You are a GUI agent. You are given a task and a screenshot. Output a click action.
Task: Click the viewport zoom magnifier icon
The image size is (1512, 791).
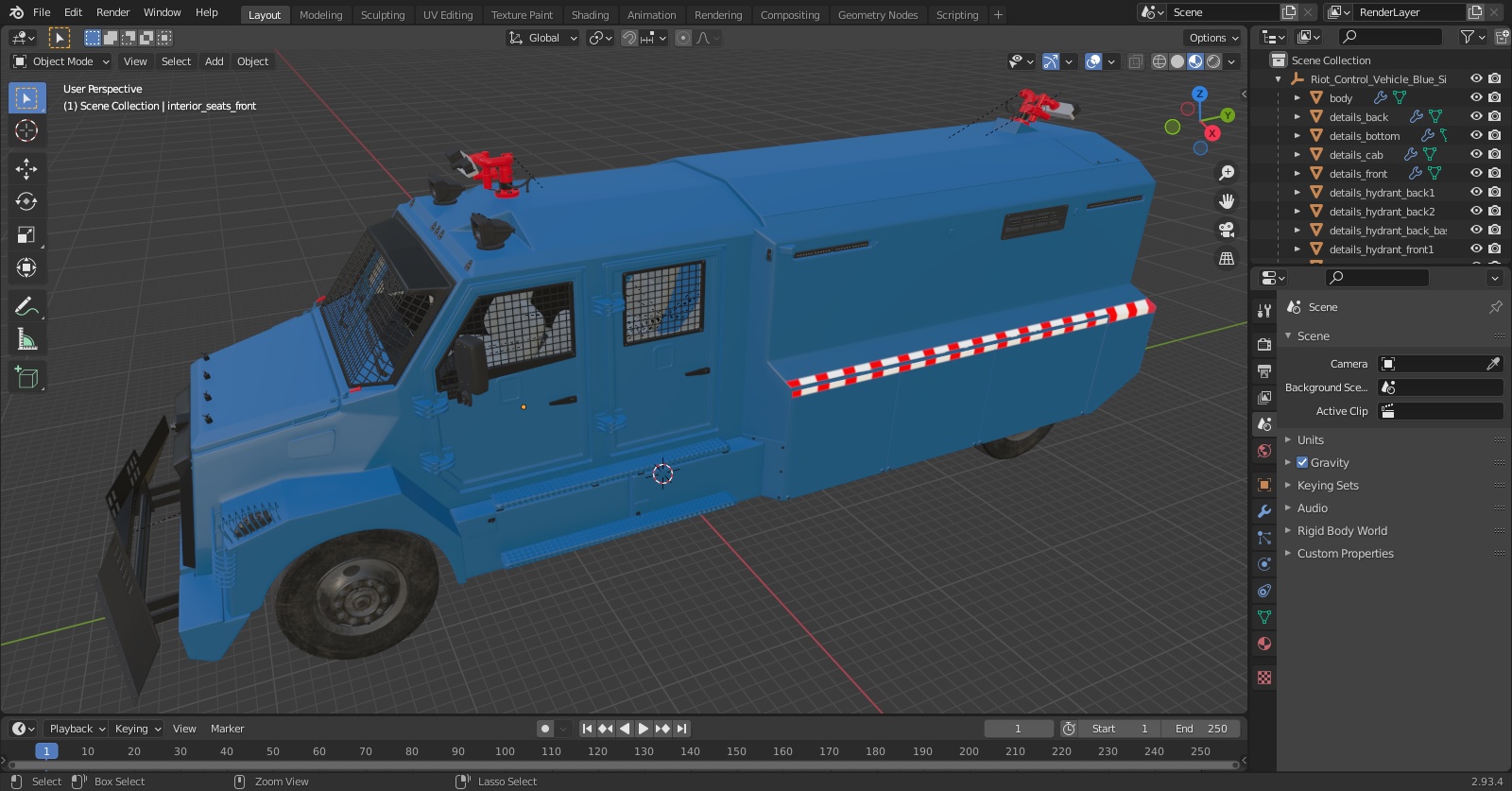click(1227, 173)
